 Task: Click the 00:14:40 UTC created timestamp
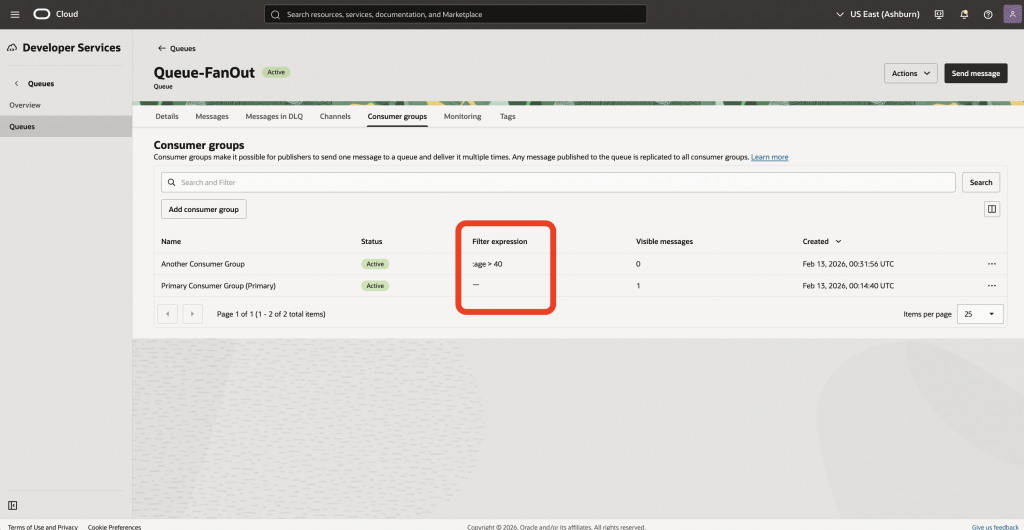[x=848, y=285]
